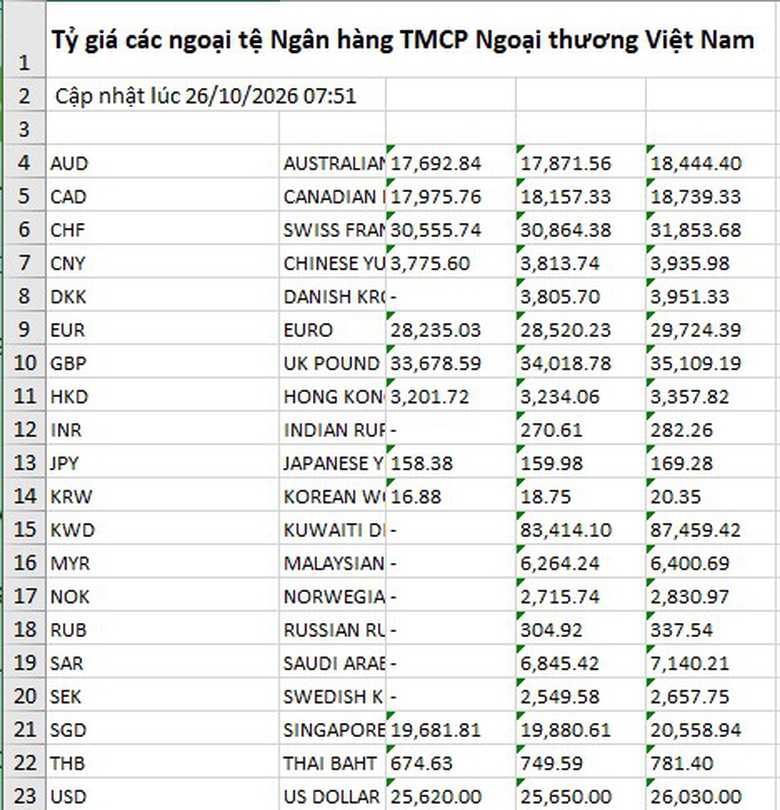Click the SEK currency code cell
This screenshot has width=780, height=810.
[162, 695]
